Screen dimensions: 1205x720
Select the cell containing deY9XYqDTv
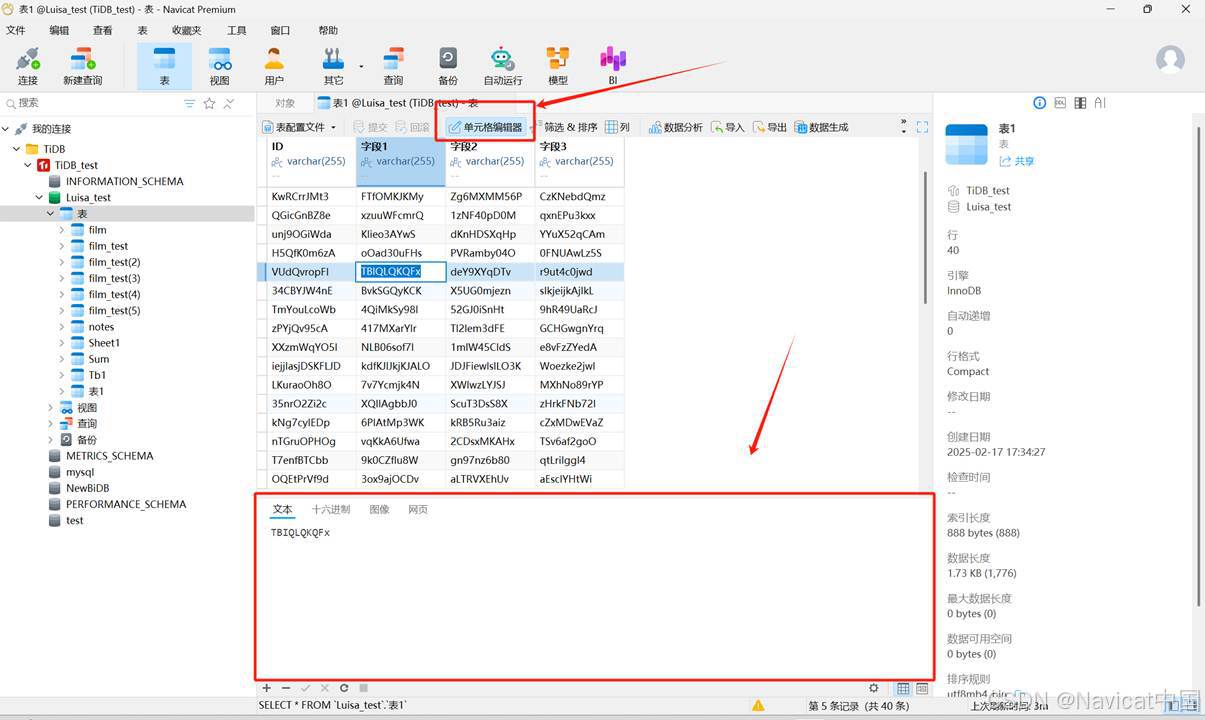[490, 271]
